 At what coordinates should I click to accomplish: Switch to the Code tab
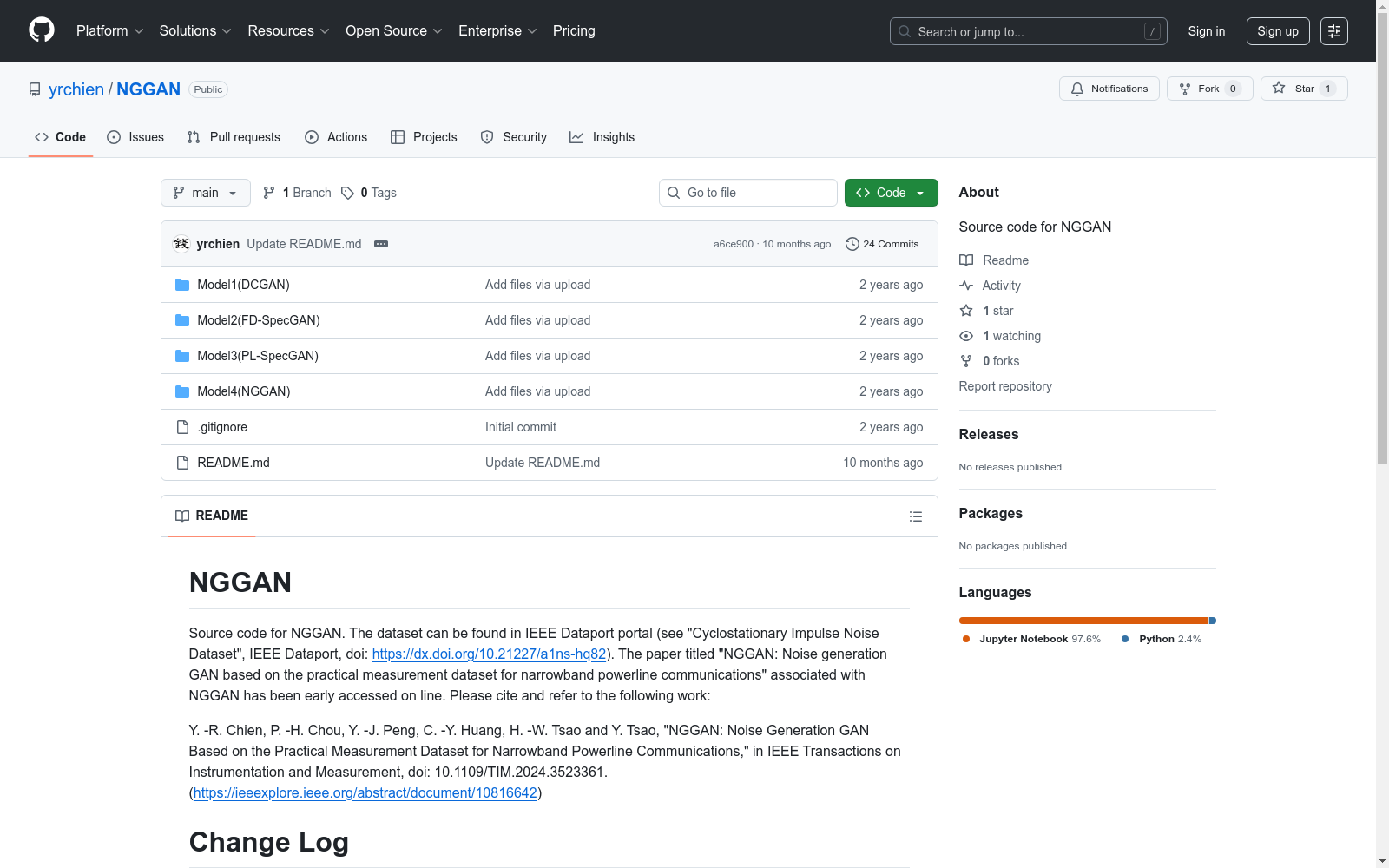click(x=61, y=137)
